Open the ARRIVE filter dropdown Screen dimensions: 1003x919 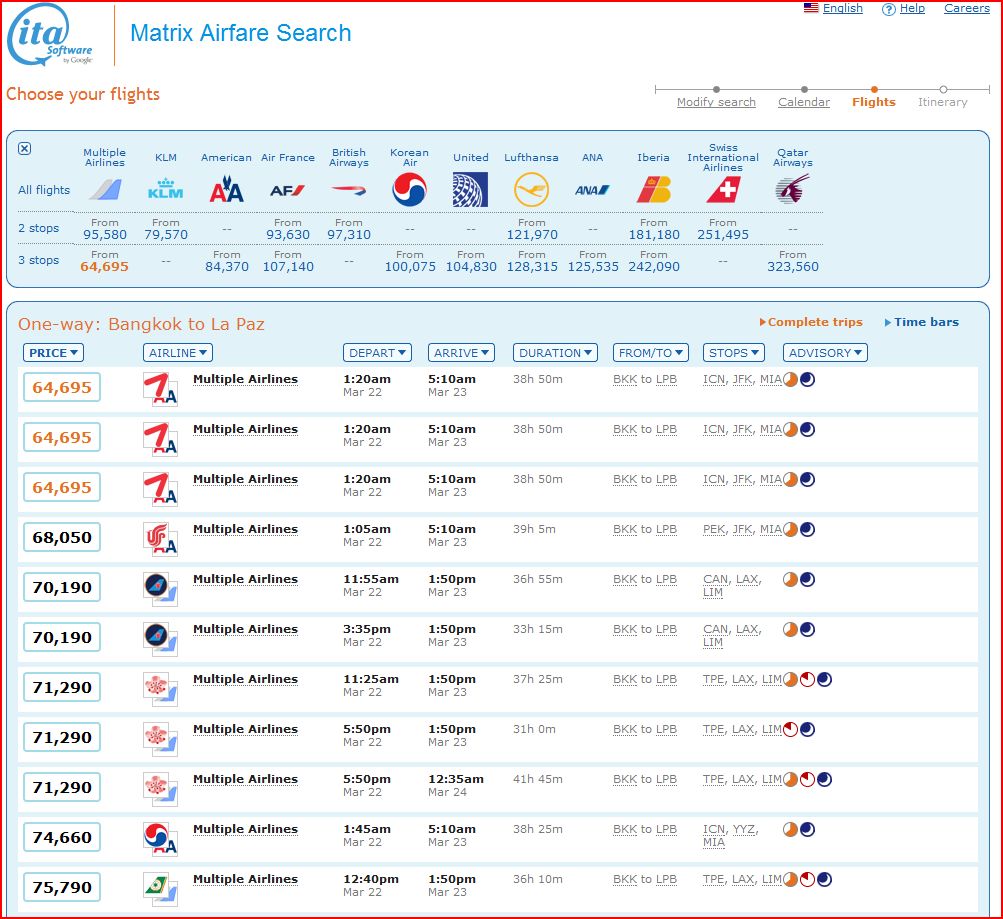coord(461,352)
